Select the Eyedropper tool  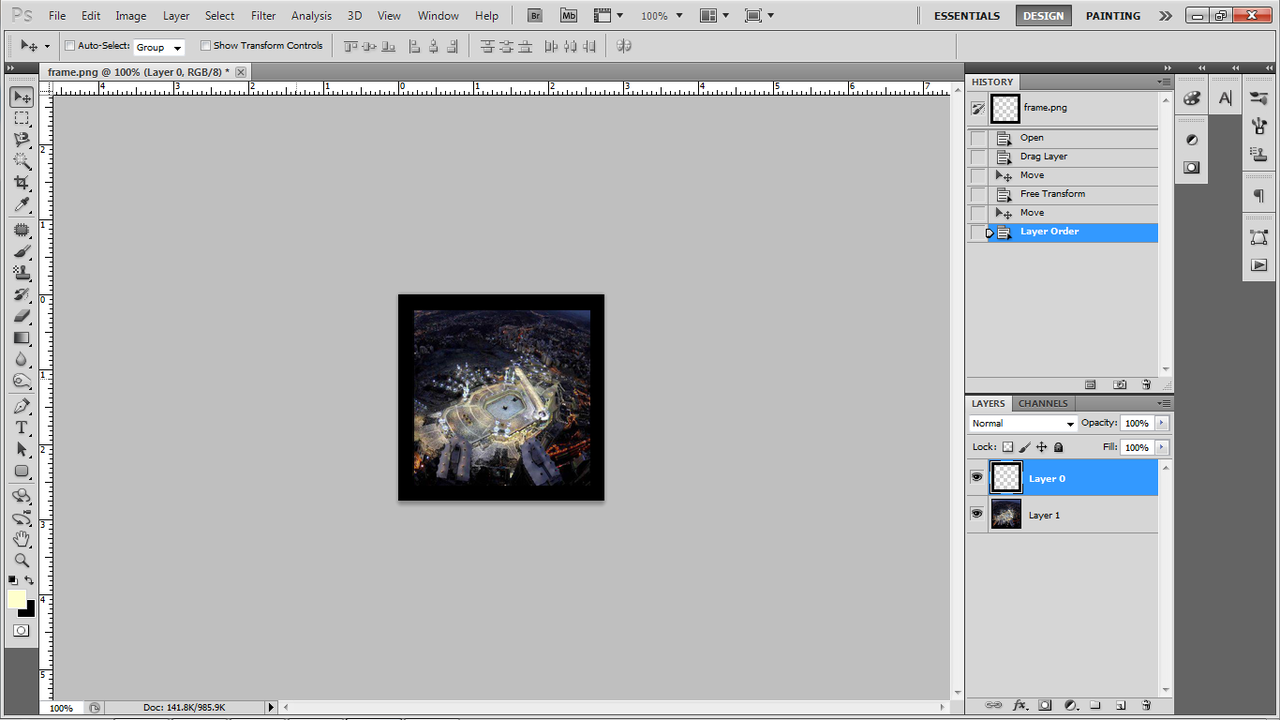[21, 205]
